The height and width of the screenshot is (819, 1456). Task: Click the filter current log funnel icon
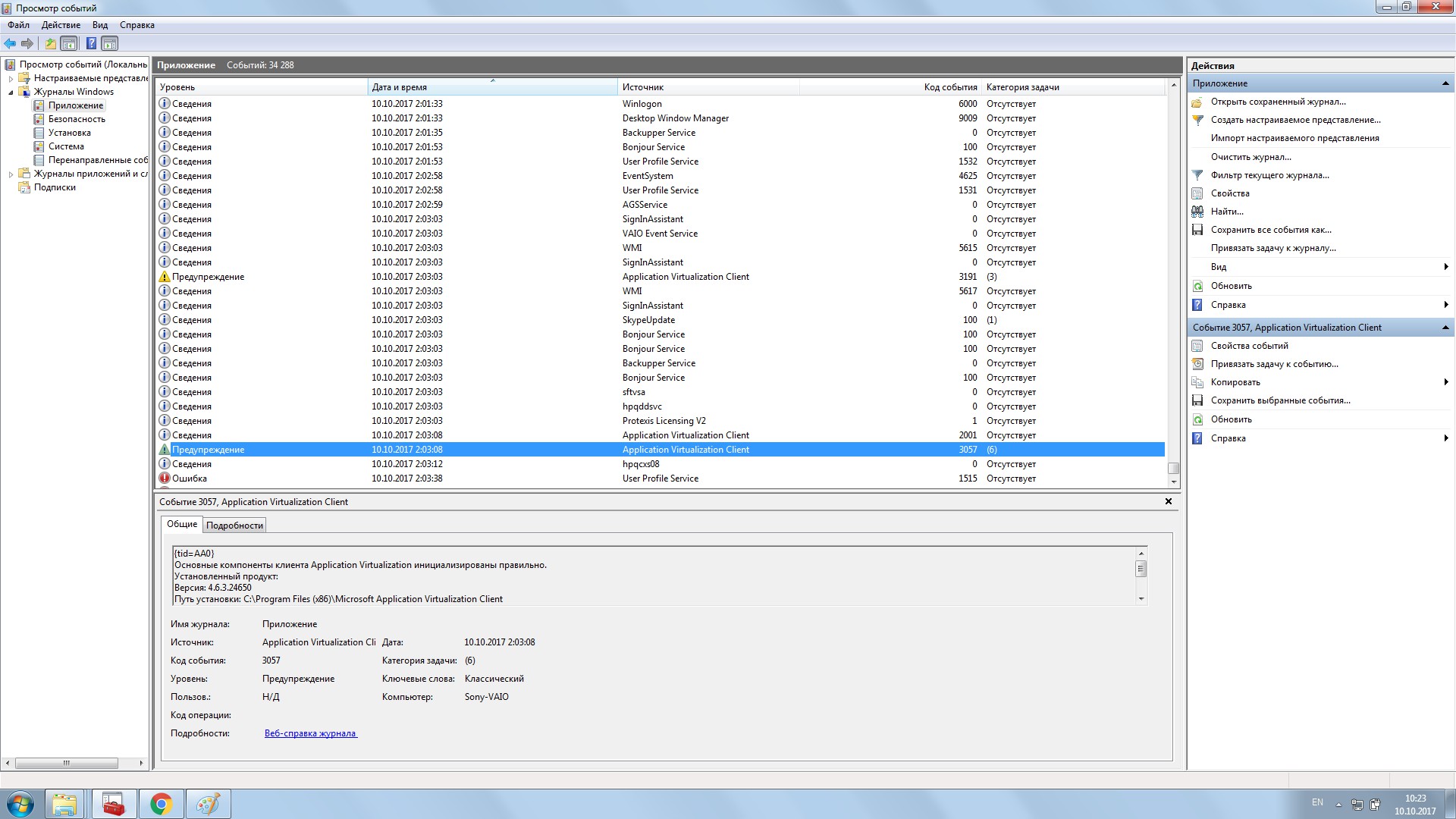(x=1197, y=175)
